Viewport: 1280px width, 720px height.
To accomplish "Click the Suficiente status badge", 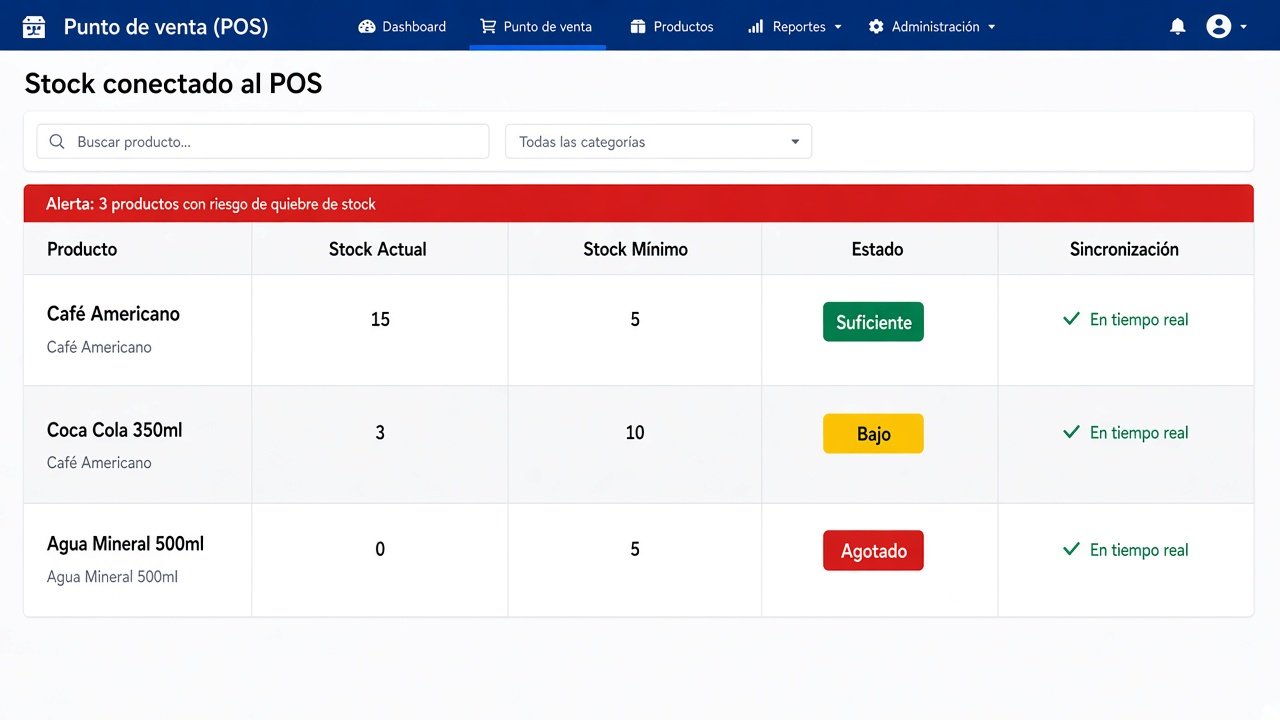I will click(873, 322).
